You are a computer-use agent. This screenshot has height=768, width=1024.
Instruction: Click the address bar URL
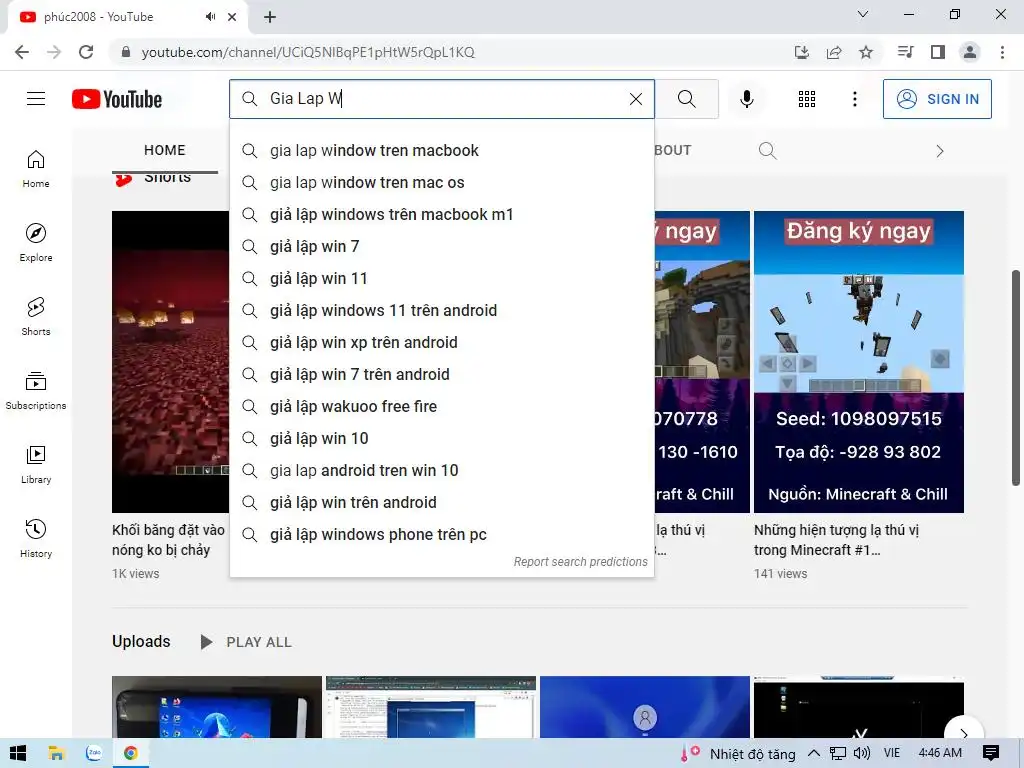pyautogui.click(x=308, y=52)
